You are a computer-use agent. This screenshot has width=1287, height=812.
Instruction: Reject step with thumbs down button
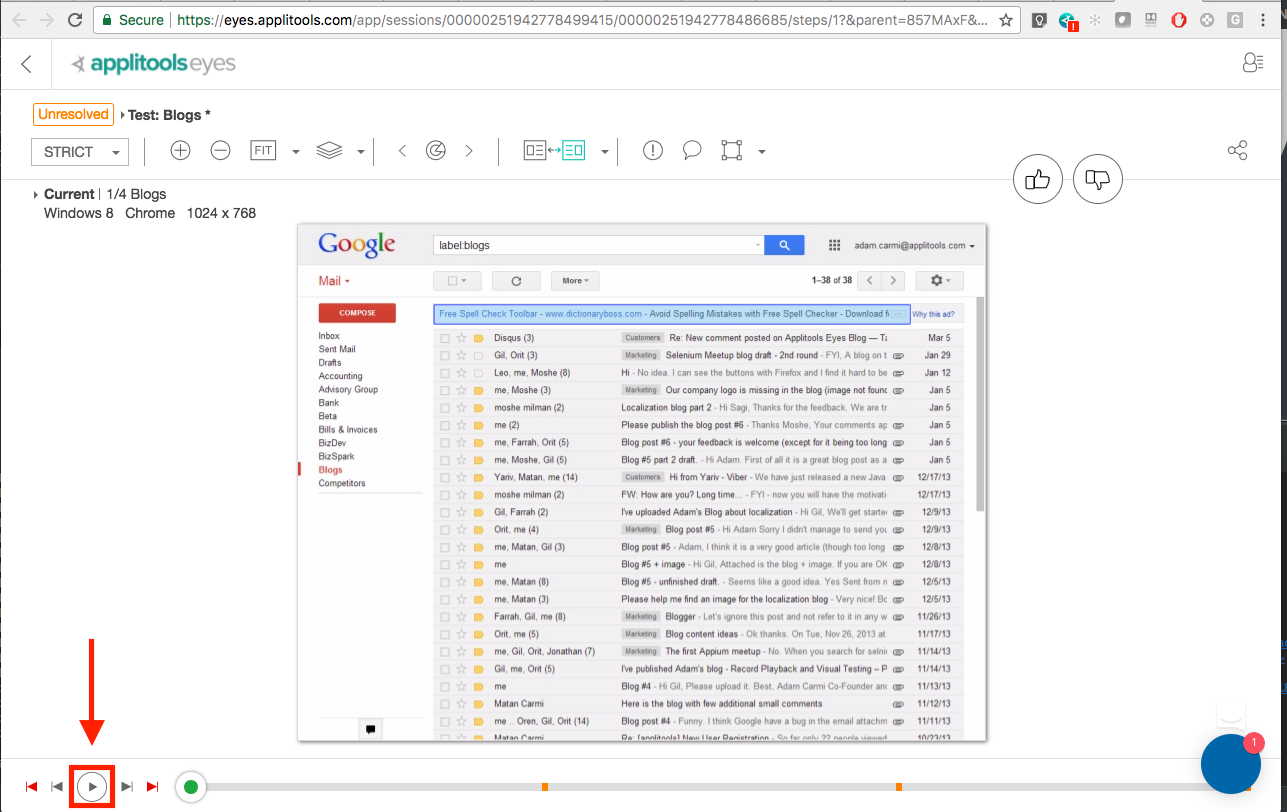coord(1098,180)
